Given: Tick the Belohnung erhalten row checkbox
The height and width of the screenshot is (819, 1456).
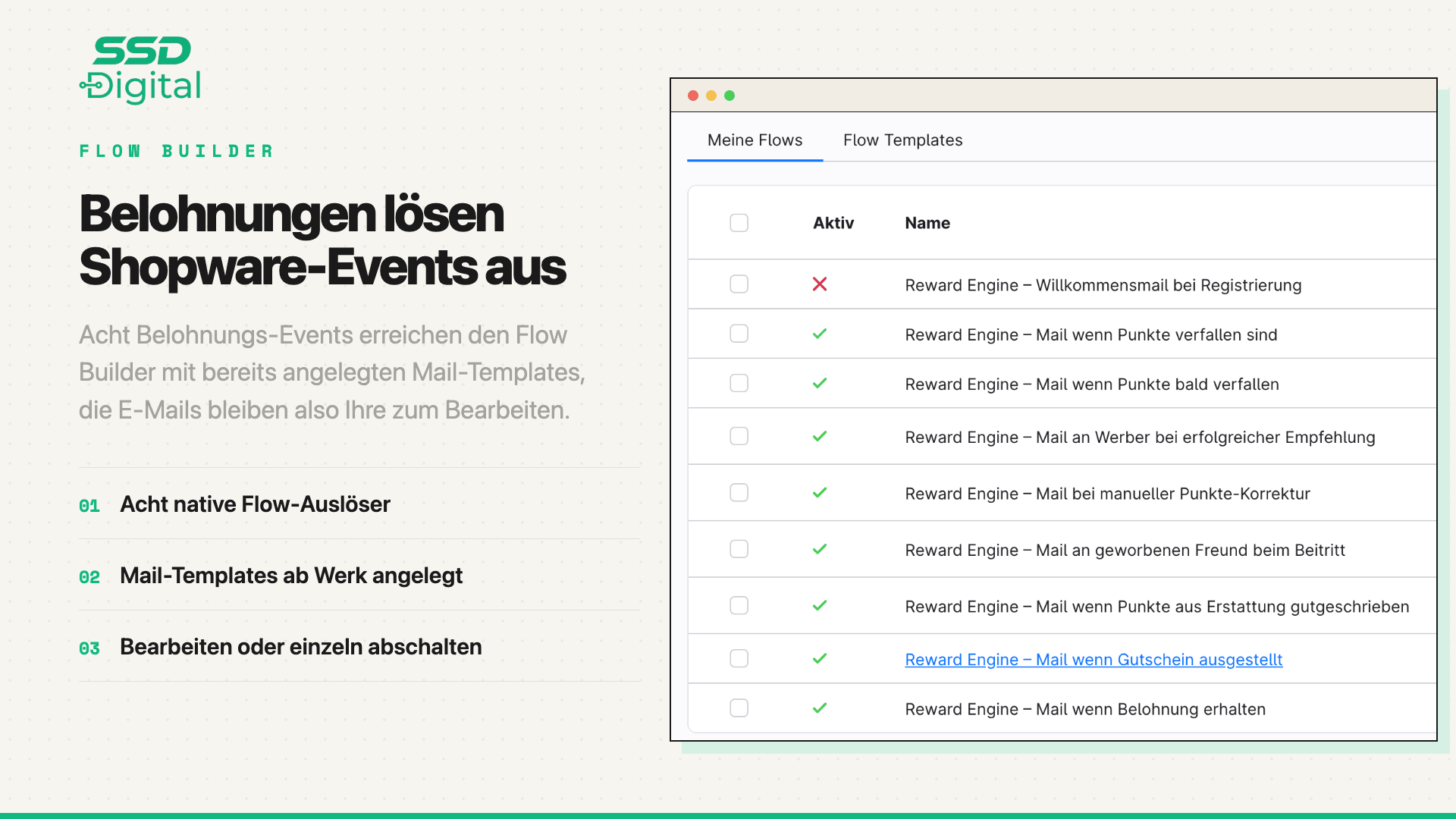Looking at the screenshot, I should point(739,708).
